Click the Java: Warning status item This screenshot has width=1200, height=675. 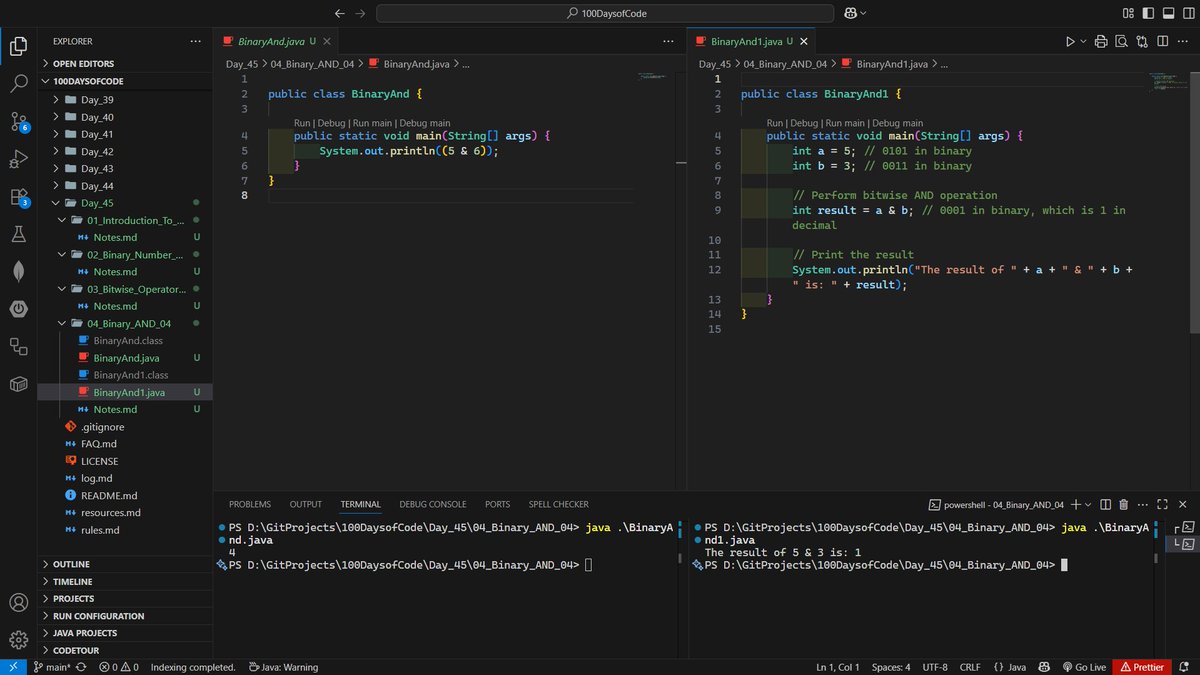click(283, 667)
